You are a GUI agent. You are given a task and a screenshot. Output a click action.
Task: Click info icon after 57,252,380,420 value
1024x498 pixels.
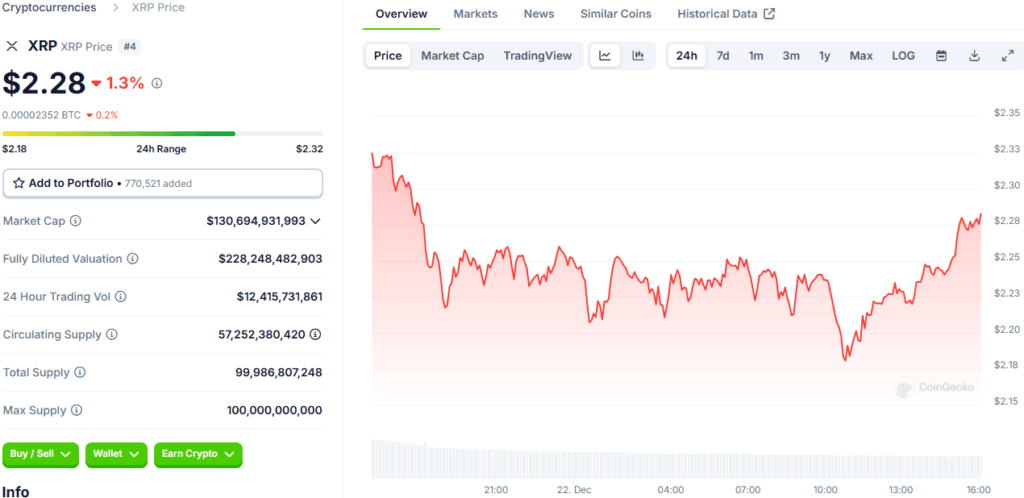[x=315, y=334]
